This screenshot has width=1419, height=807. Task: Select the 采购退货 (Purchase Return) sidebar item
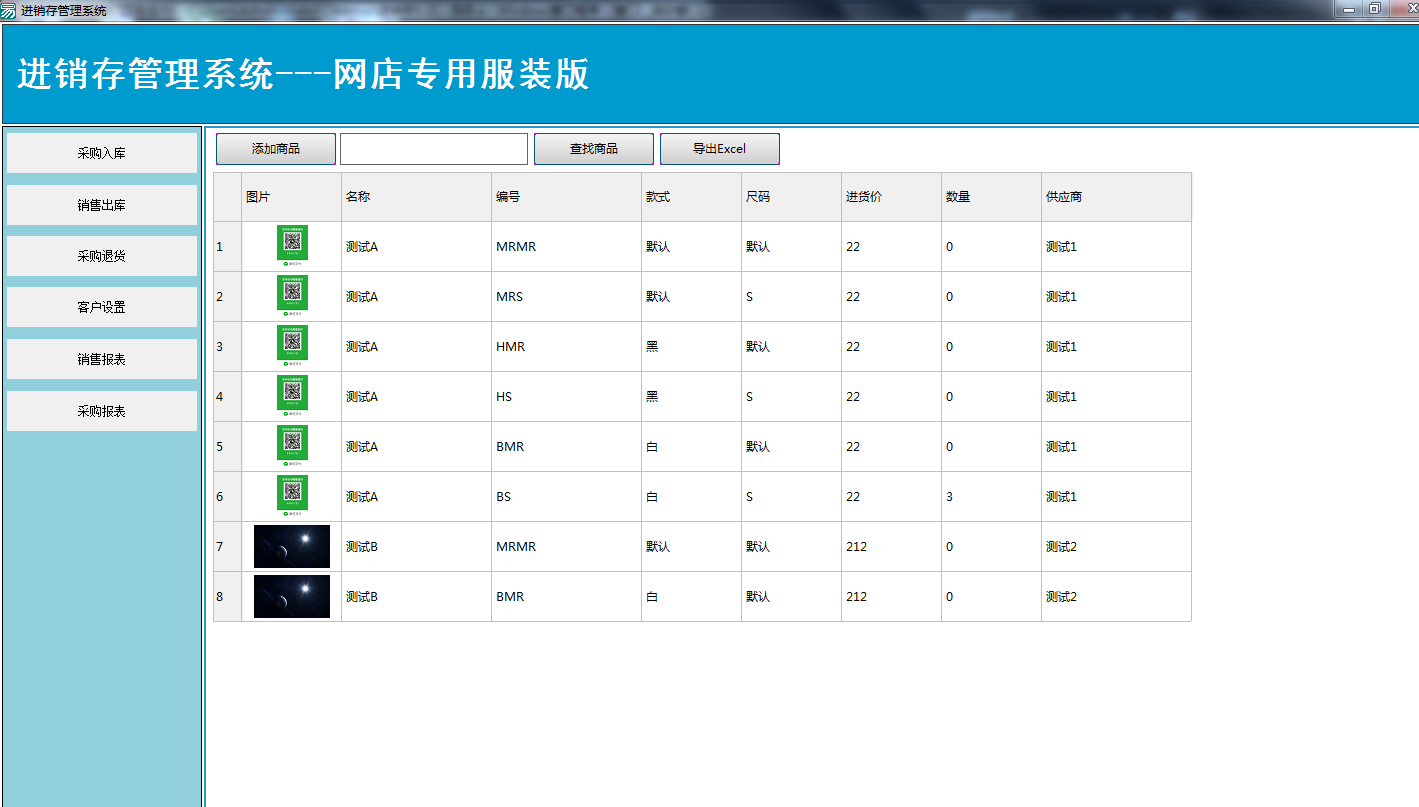[x=101, y=256]
